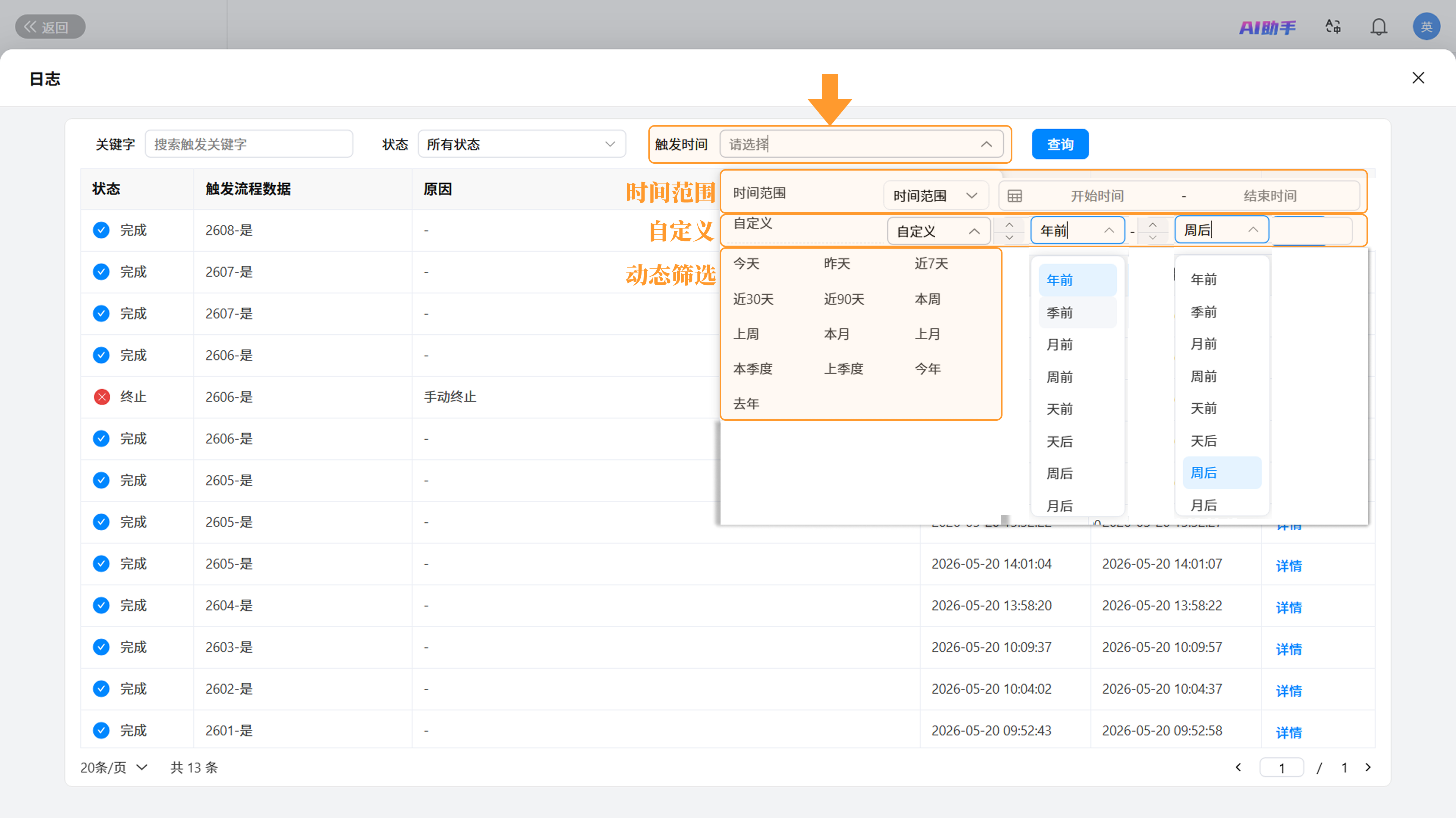Screen dimensions: 1456x818
Task: Select 今年 quick filter
Action: (x=927, y=369)
